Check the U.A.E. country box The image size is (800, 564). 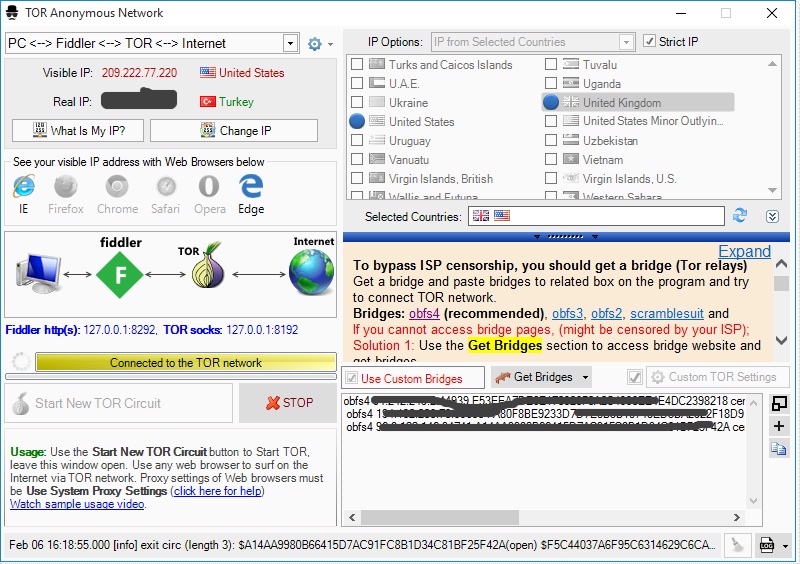click(x=357, y=83)
